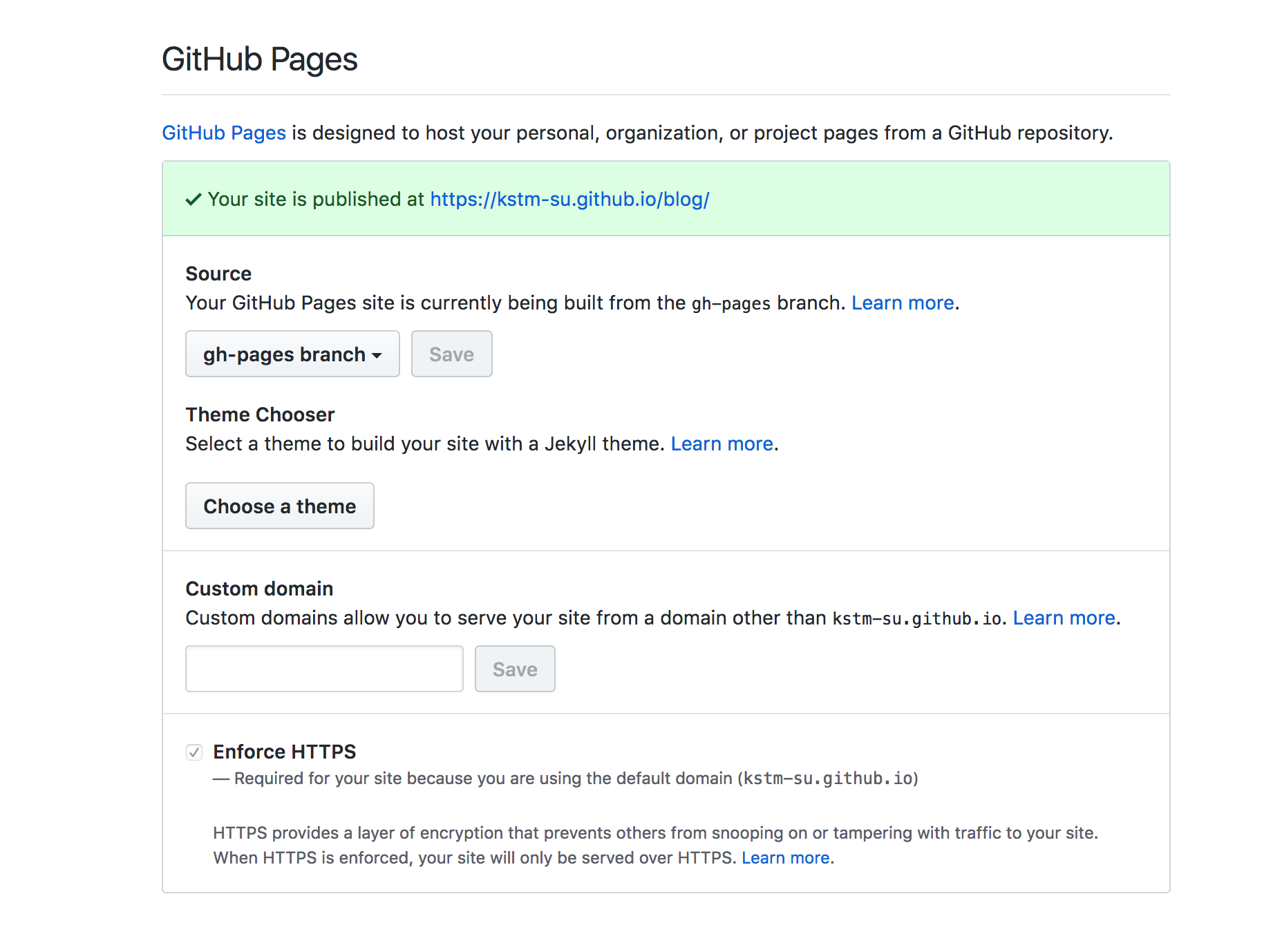Image resolution: width=1273 pixels, height=952 pixels.
Task: Open Learn more link for Custom domain
Action: pos(1064,618)
